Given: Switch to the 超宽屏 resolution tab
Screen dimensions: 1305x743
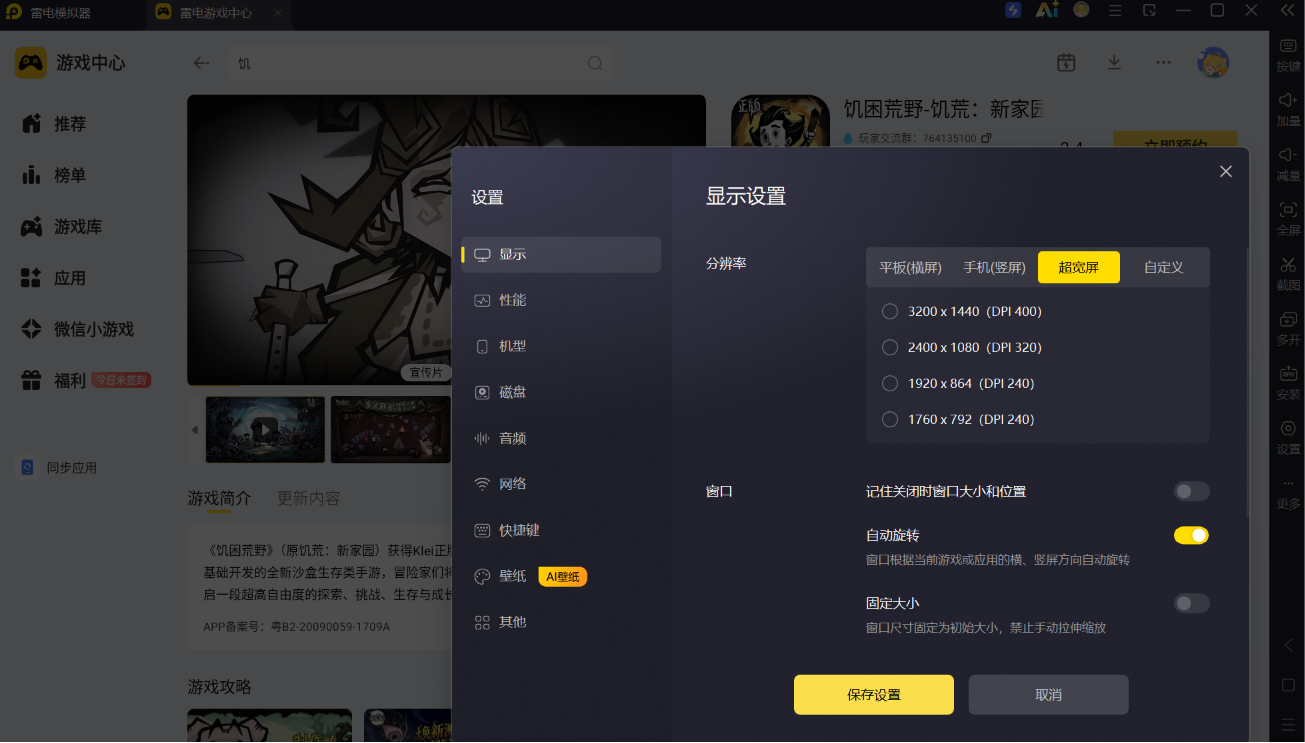Looking at the screenshot, I should coord(1079,268).
